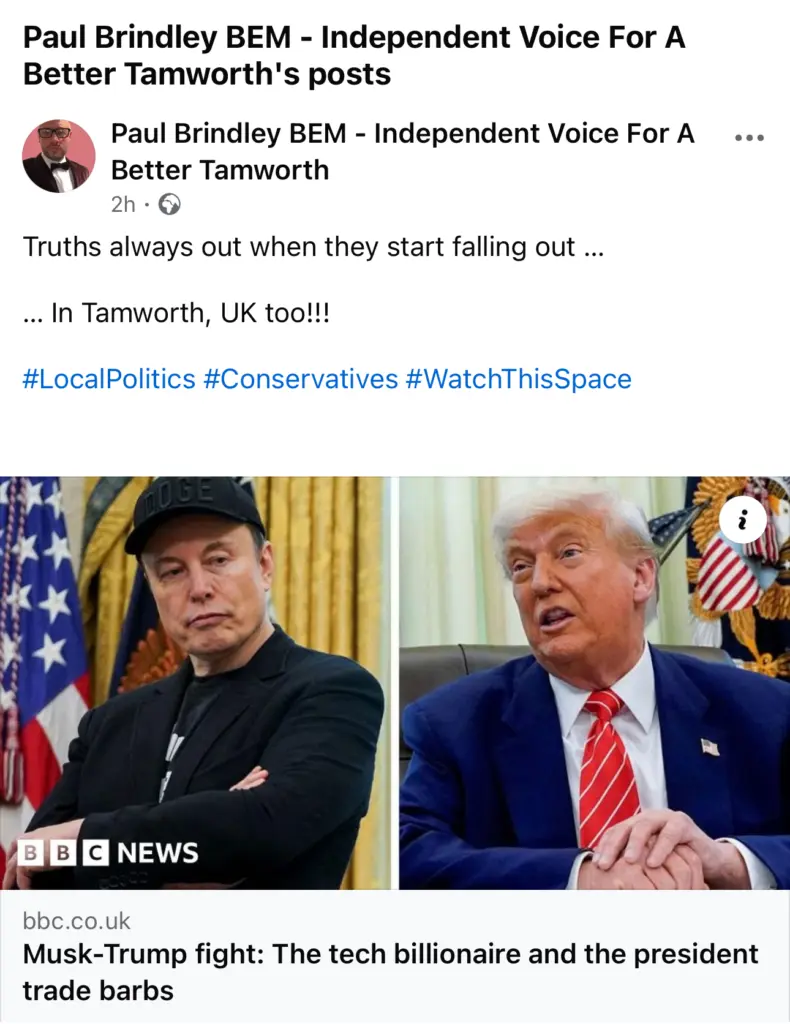790x1024 pixels.
Task: Click the 'Better Tamworth' second line of author name
Action: click(219, 170)
